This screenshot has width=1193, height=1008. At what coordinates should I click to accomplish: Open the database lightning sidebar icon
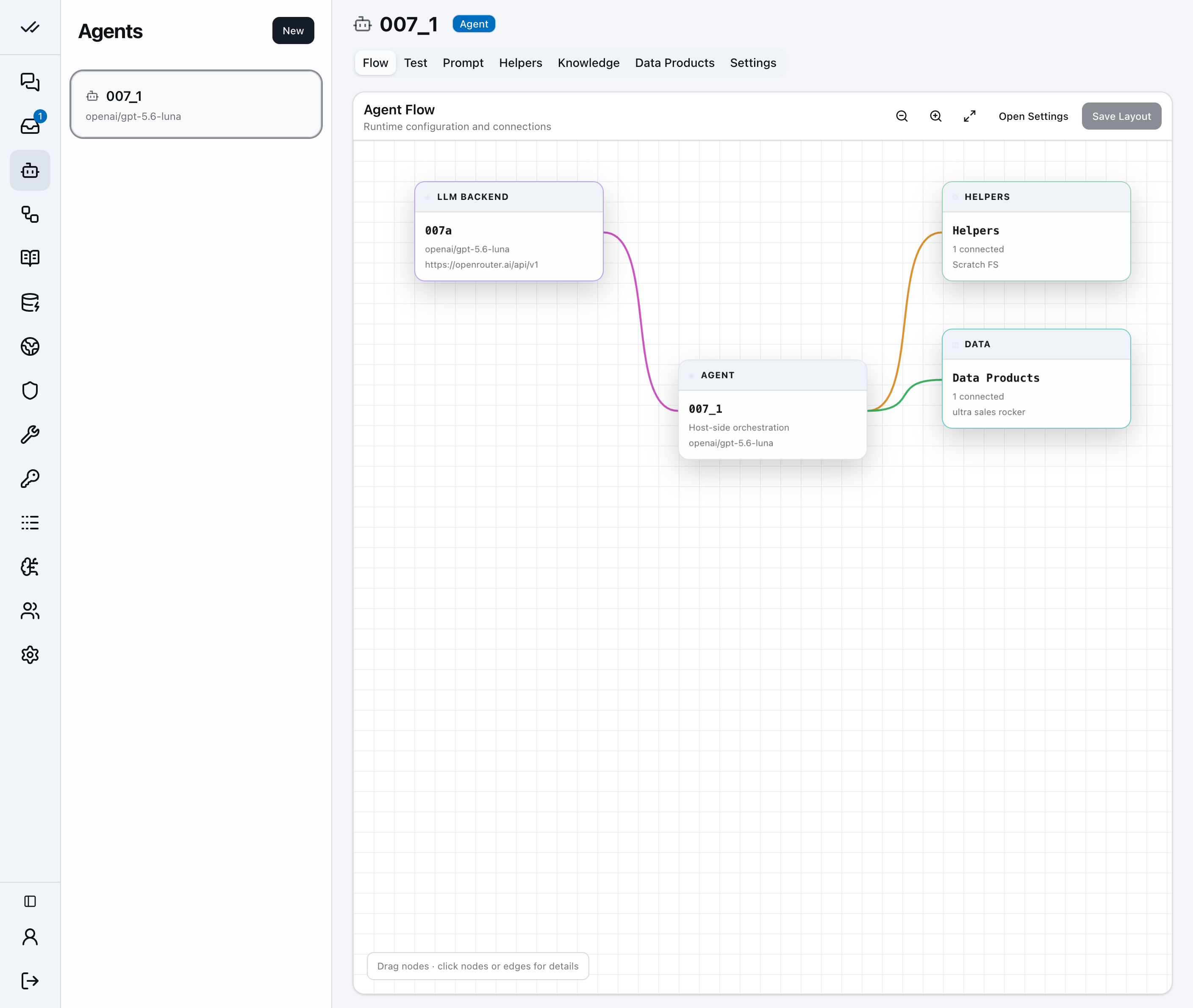tap(30, 302)
